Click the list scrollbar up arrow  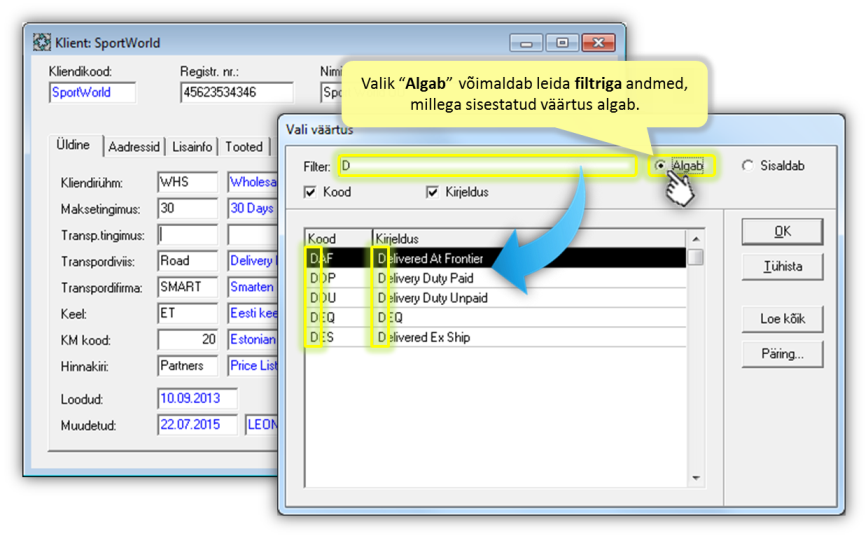click(x=696, y=239)
